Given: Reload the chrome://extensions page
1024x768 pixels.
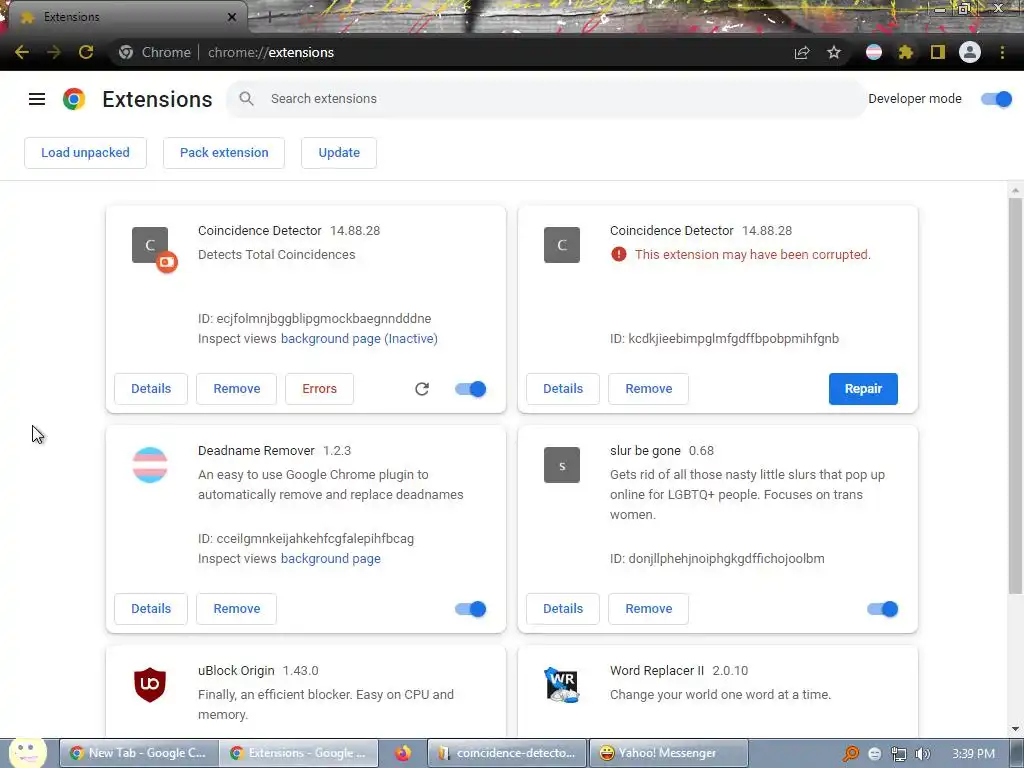Looking at the screenshot, I should (86, 52).
